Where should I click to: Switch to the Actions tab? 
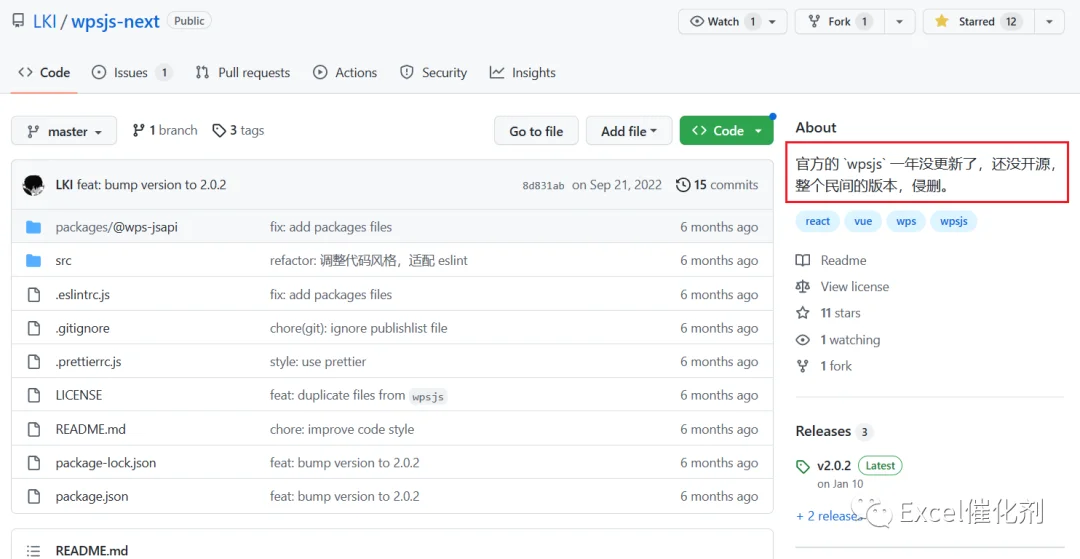(345, 72)
